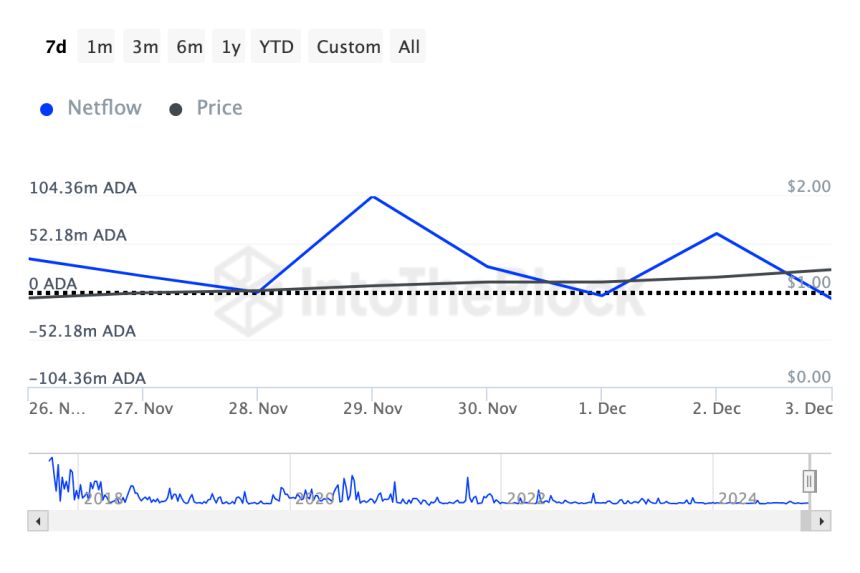Click the navigator scroll right arrow
The width and height of the screenshot is (860, 573).
click(x=821, y=521)
